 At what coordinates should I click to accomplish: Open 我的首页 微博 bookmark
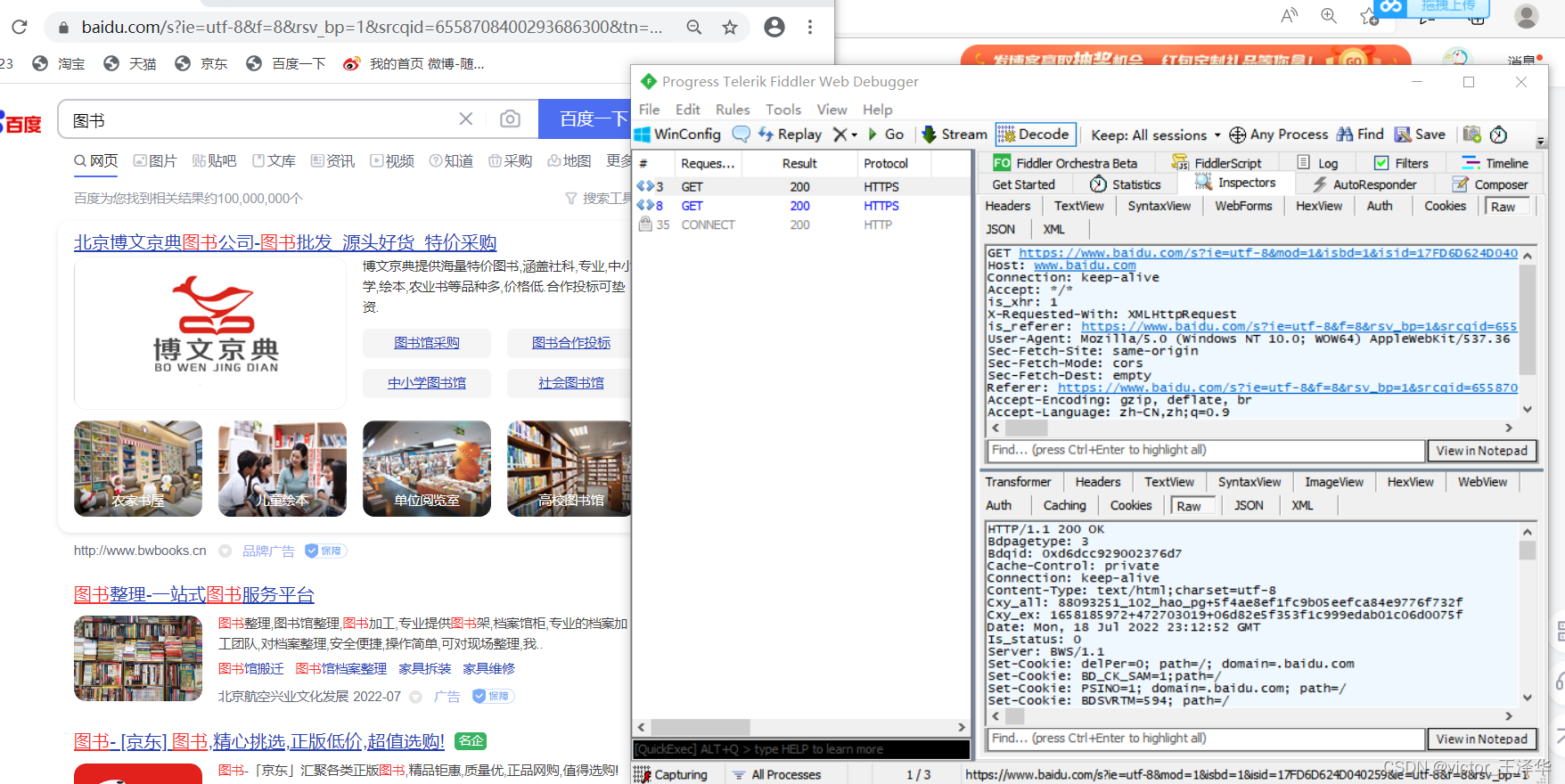tap(414, 64)
